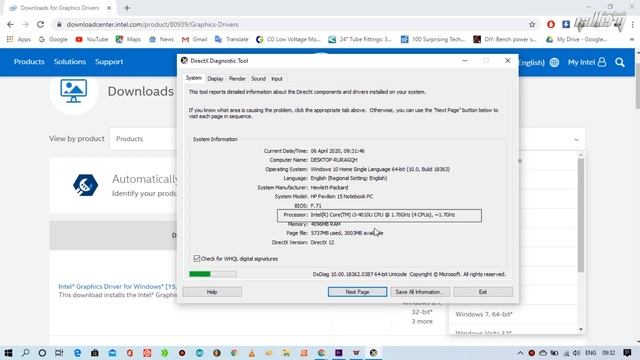Click ENG language indicator in tray
The image size is (640, 360).
click(590, 353)
